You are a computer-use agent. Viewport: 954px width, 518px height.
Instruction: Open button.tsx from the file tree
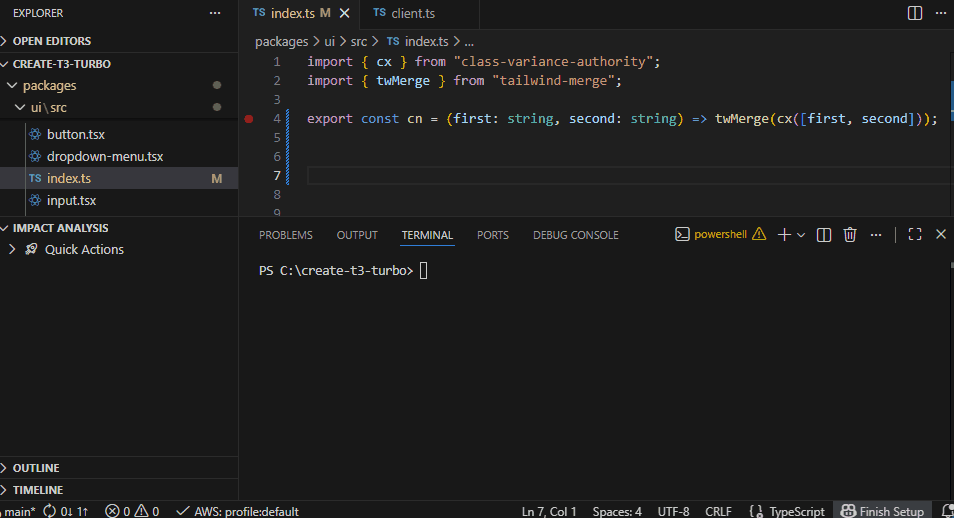coord(76,135)
